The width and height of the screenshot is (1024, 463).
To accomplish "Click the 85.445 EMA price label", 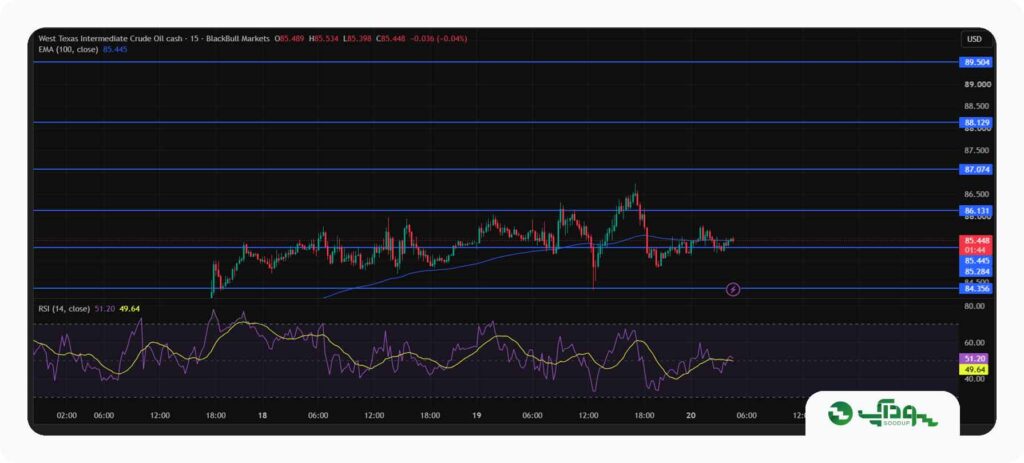I will [976, 261].
